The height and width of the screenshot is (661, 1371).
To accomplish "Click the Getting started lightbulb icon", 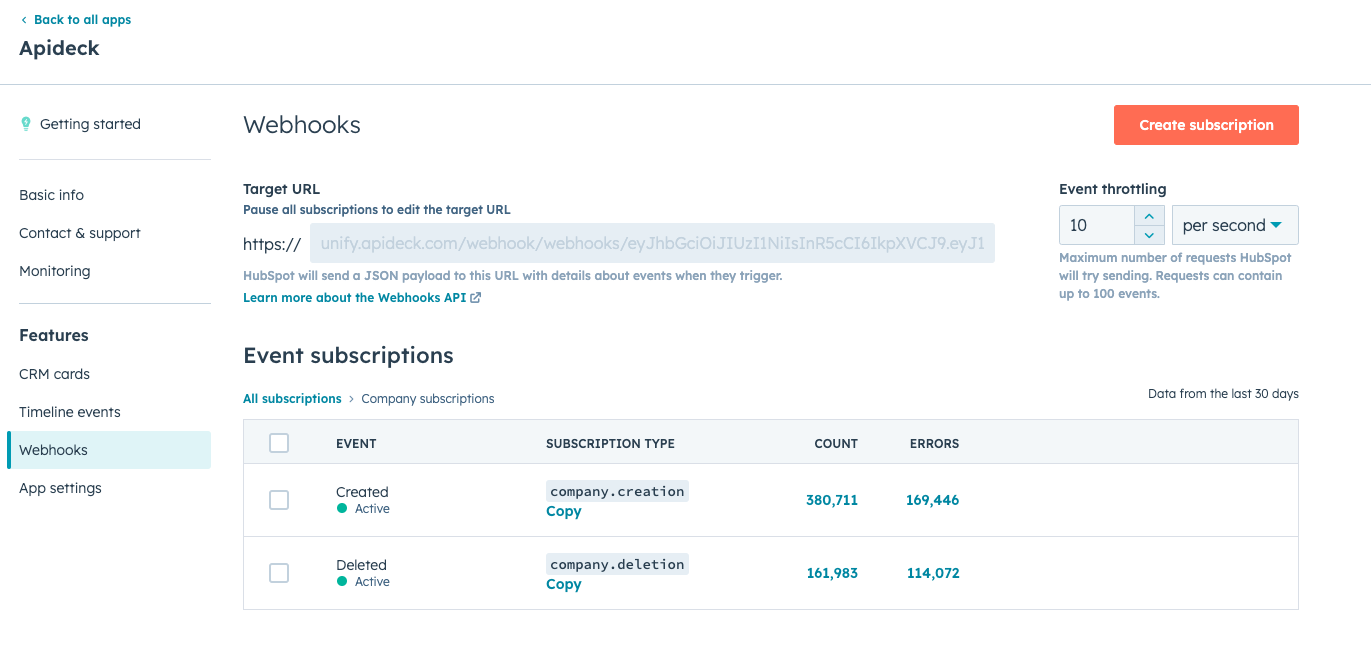I will tap(26, 124).
